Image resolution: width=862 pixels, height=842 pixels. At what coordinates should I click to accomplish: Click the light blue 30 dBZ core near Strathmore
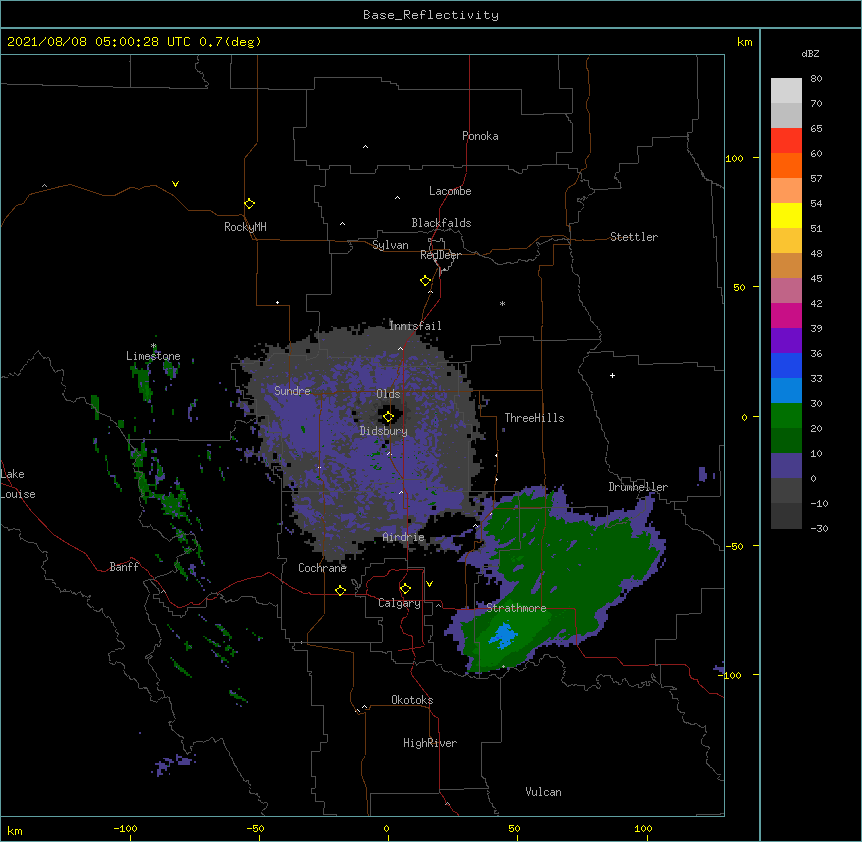click(504, 635)
